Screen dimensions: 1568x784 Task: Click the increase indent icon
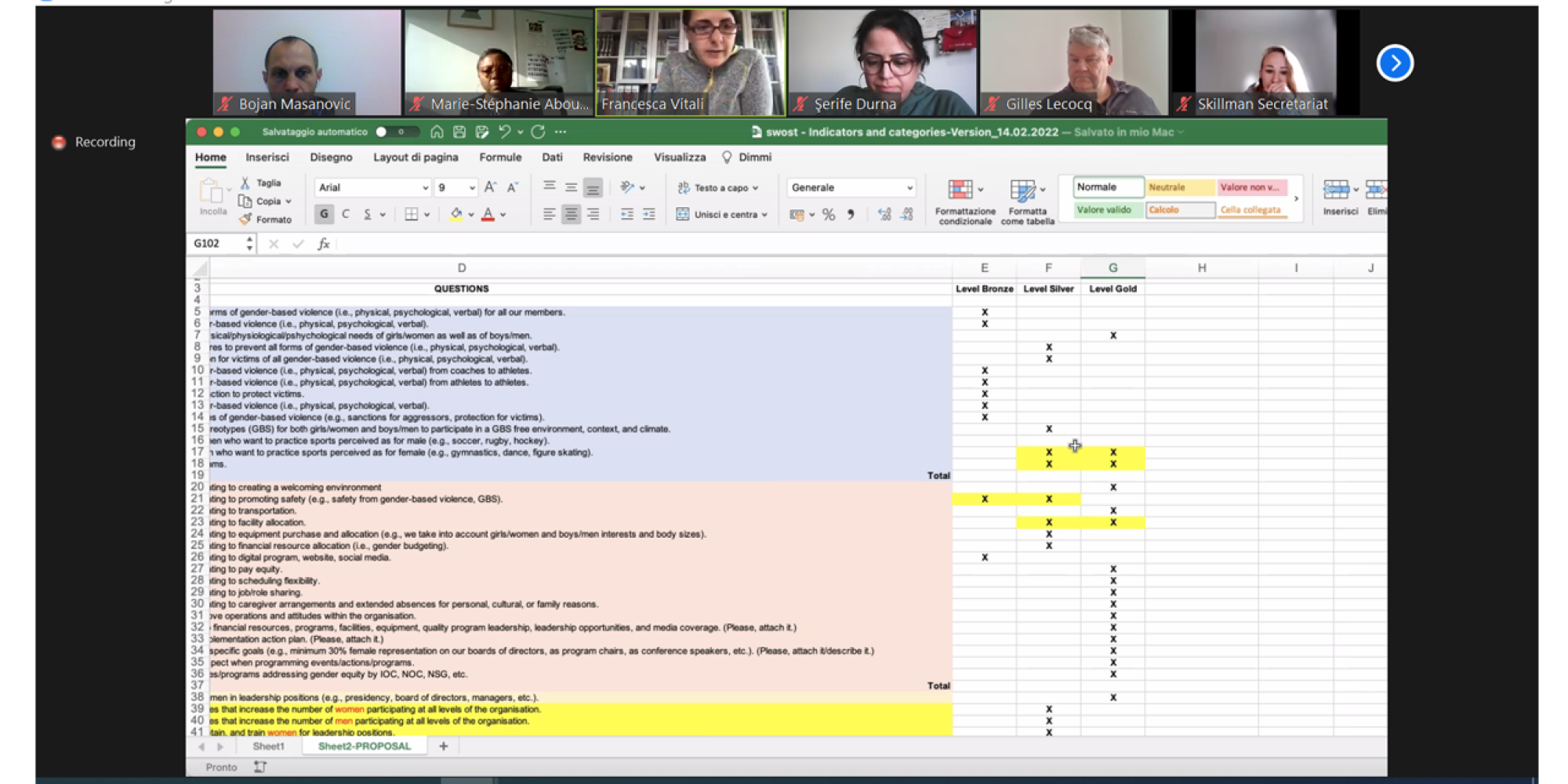(x=648, y=215)
